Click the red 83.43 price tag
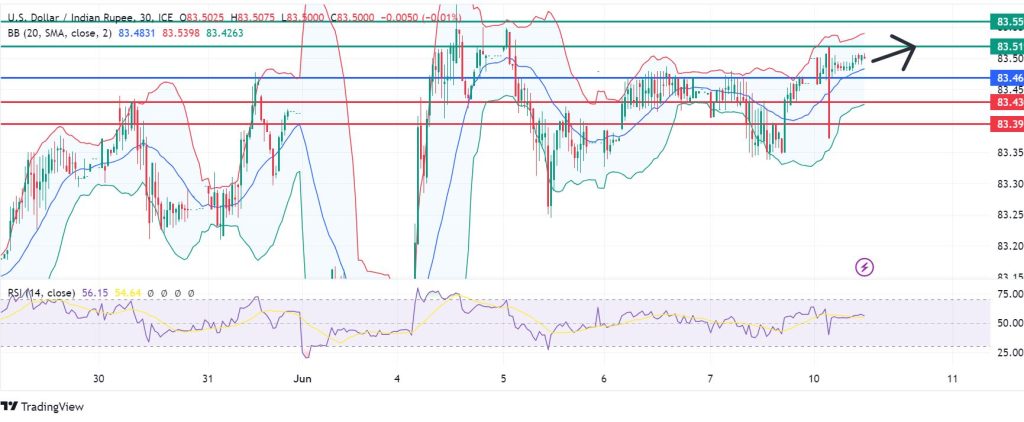 (x=1008, y=102)
